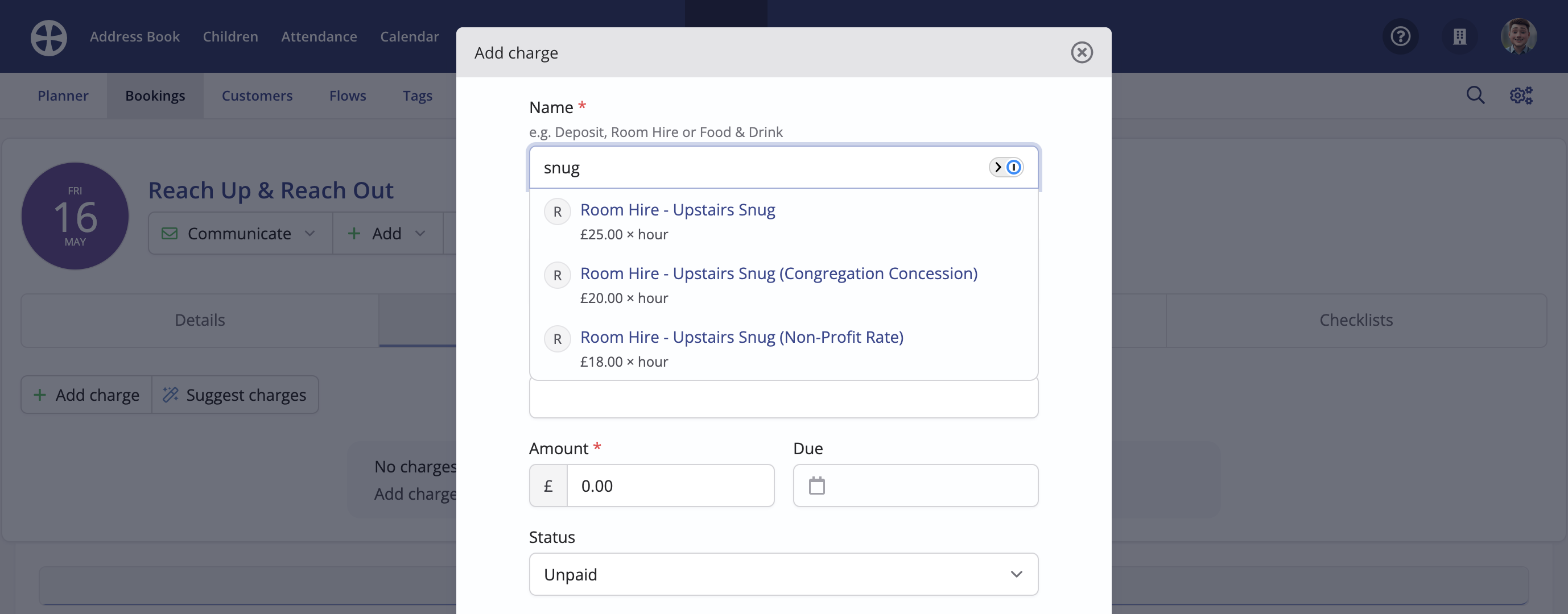This screenshot has height=614, width=1568.
Task: Open Children in the top navigation
Action: pyautogui.click(x=230, y=36)
